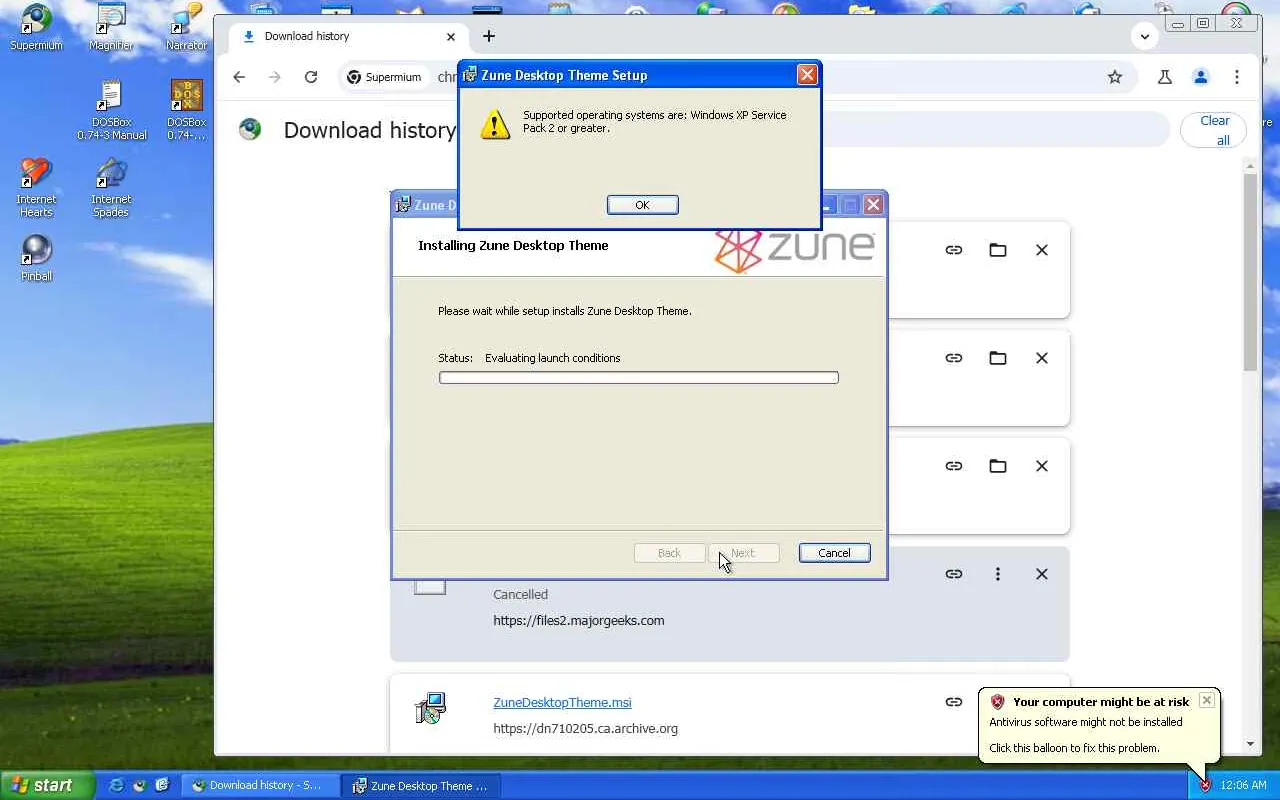Select the DOSBox 0.74-3 Manual desktop icon

click(x=111, y=111)
